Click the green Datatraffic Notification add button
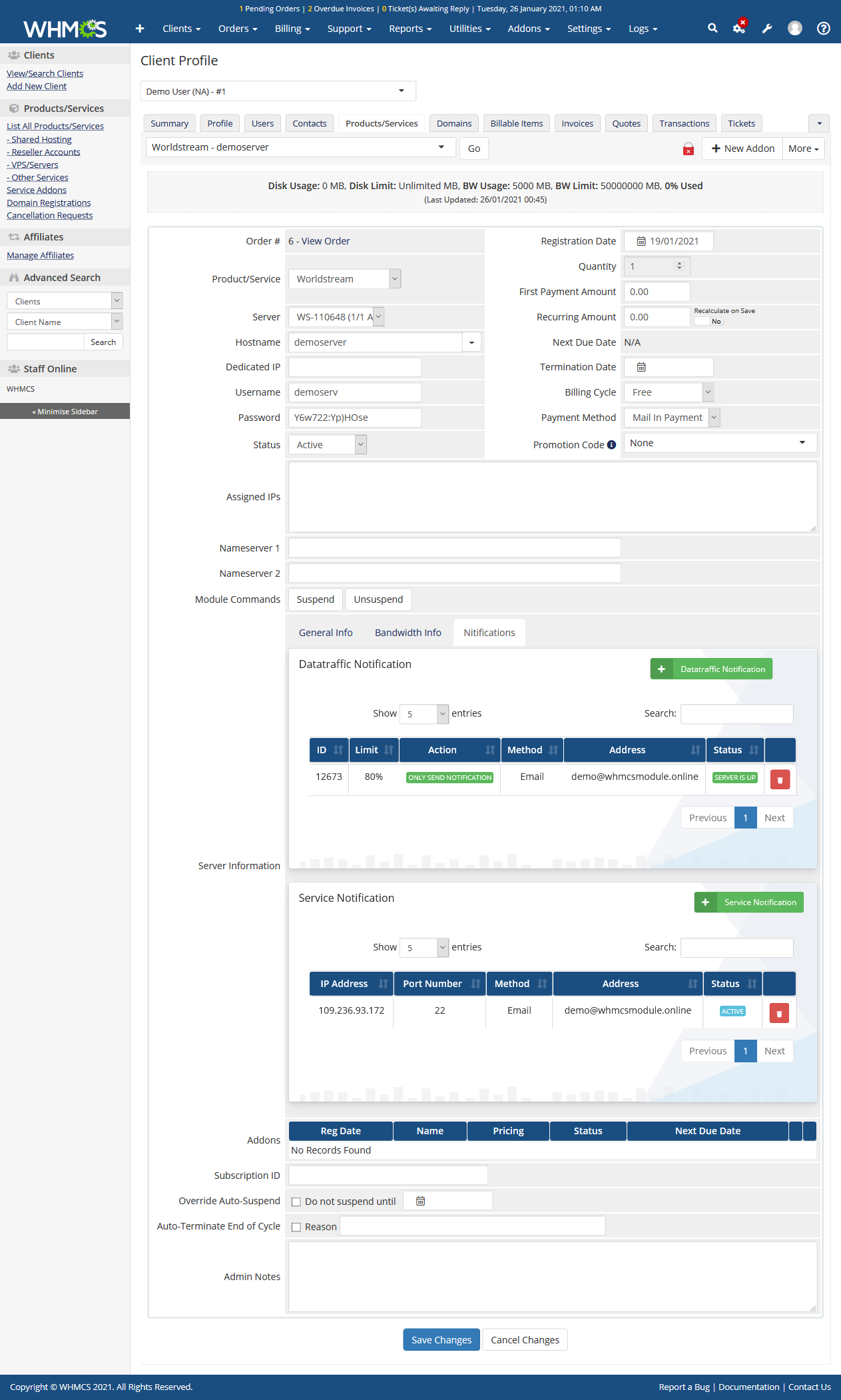841x1400 pixels. (x=711, y=669)
